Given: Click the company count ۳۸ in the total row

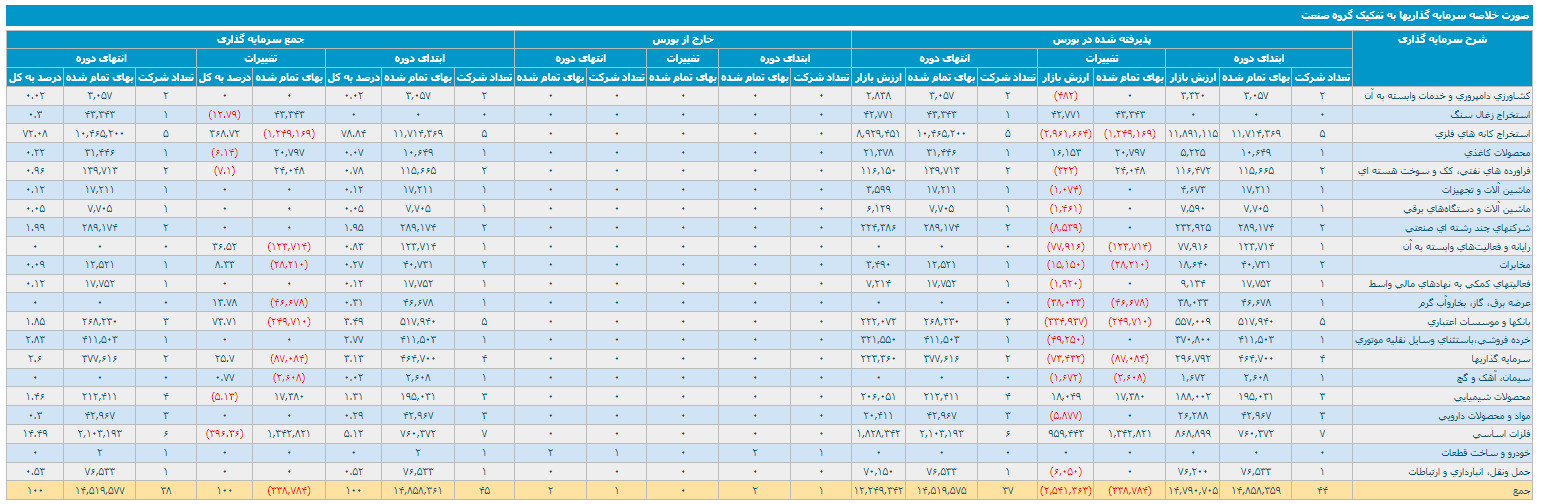Looking at the screenshot, I should tap(165, 491).
